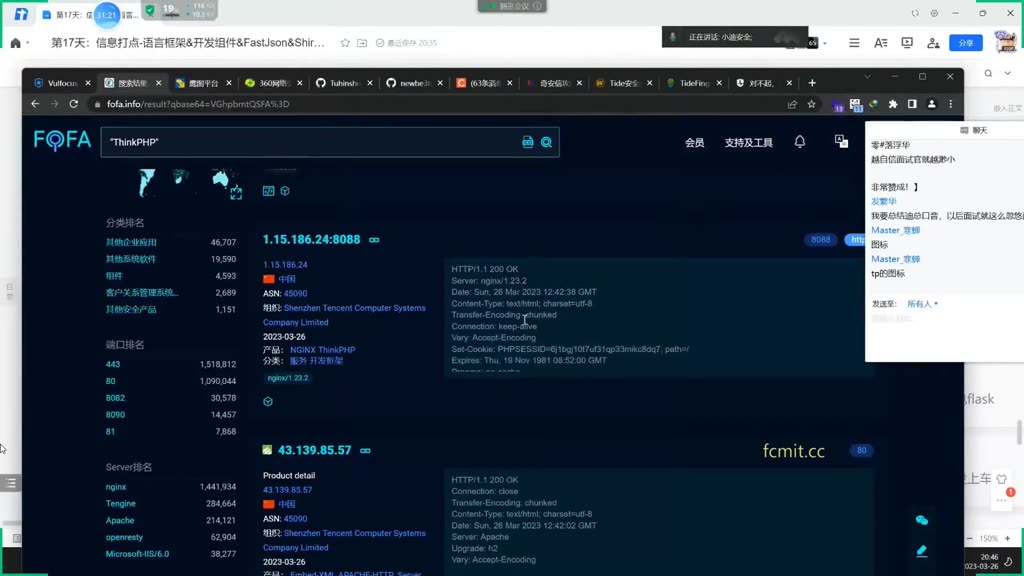Screen dimensions: 1024x576
Task: Open the browser three-dot menu
Action: coord(951,104)
